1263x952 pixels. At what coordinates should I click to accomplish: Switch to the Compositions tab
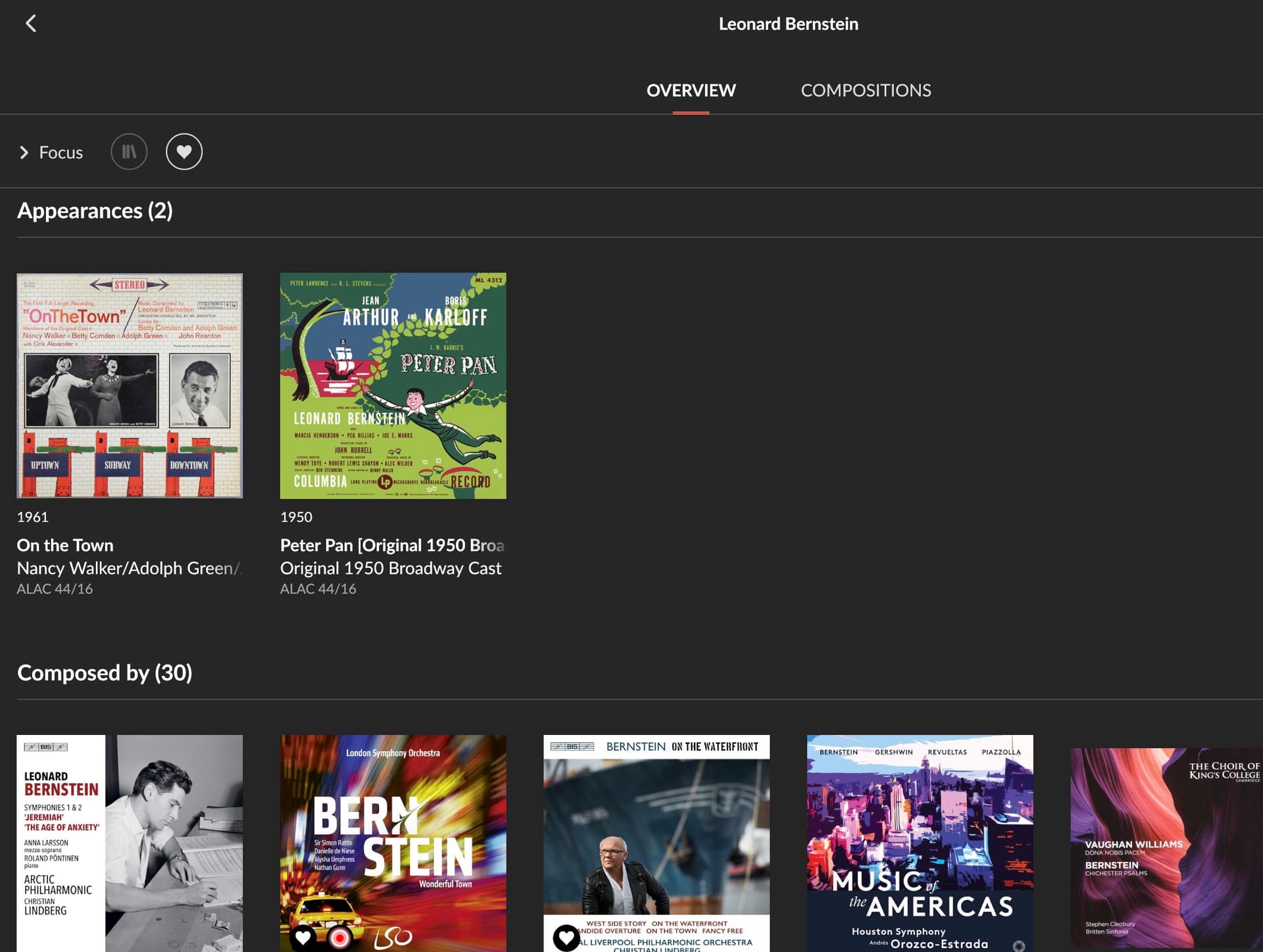(x=866, y=90)
